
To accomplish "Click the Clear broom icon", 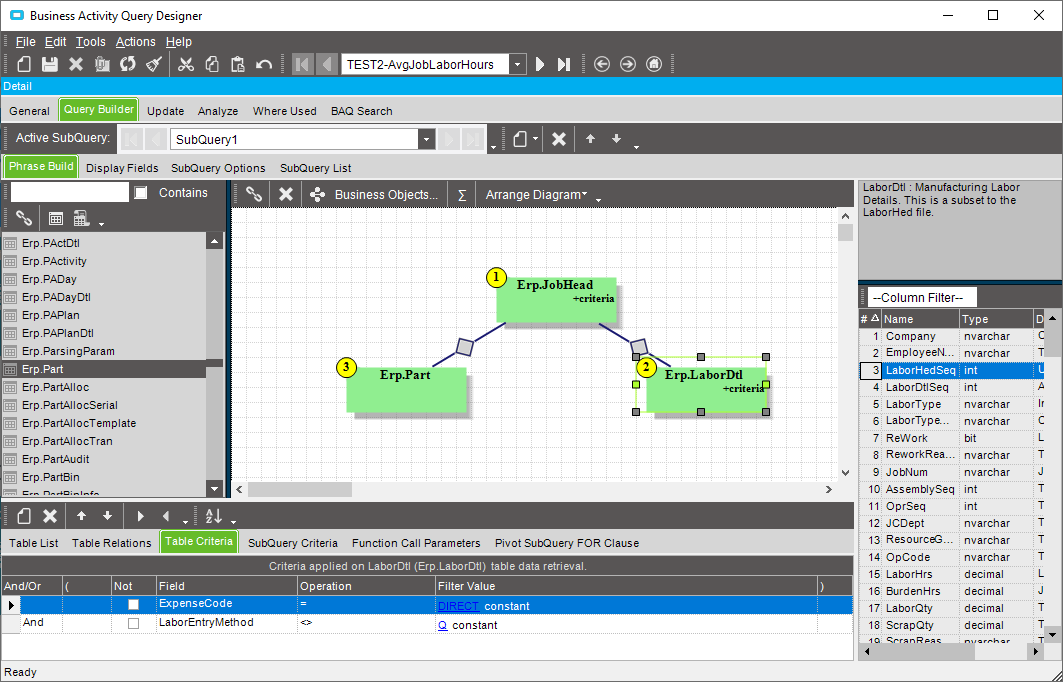I will (x=154, y=64).
